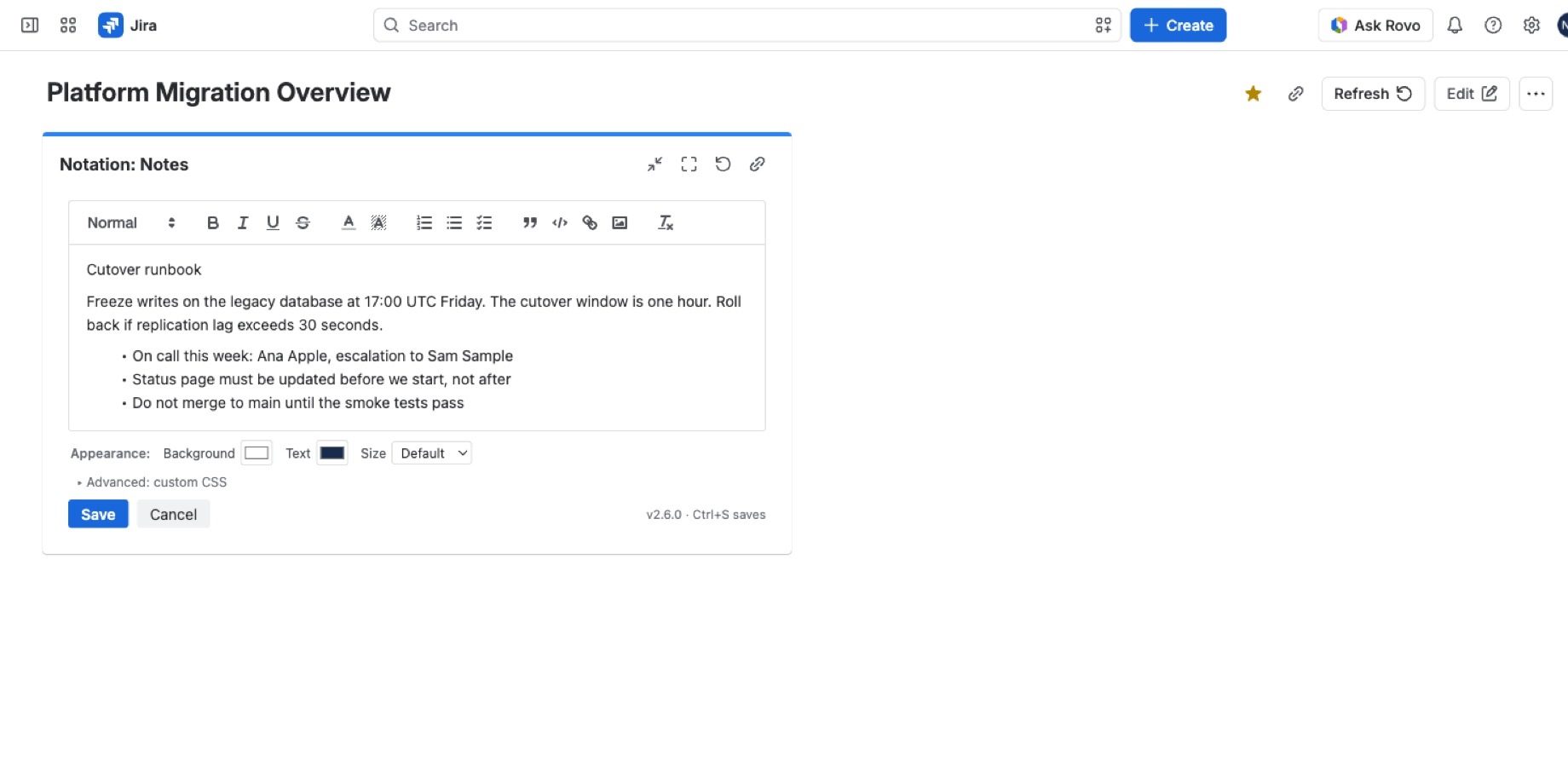This screenshot has height=767, width=1568.
Task: Insert a code block
Action: point(560,222)
